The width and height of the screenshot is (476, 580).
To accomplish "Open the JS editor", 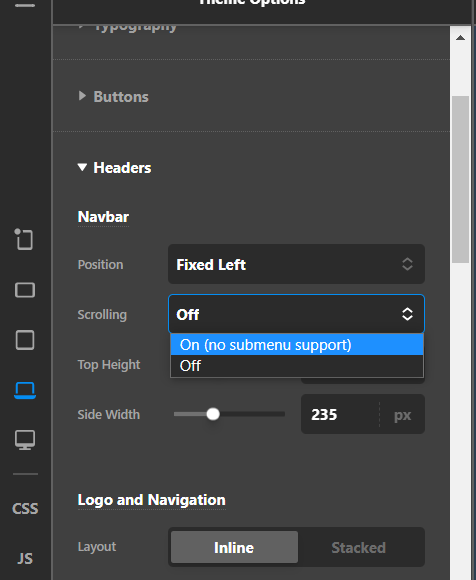I will [x=25, y=558].
